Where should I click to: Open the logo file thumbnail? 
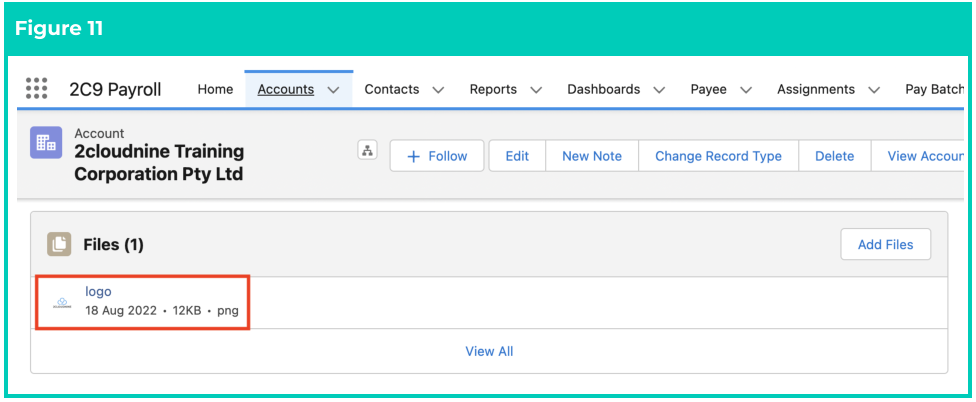pyautogui.click(x=62, y=303)
